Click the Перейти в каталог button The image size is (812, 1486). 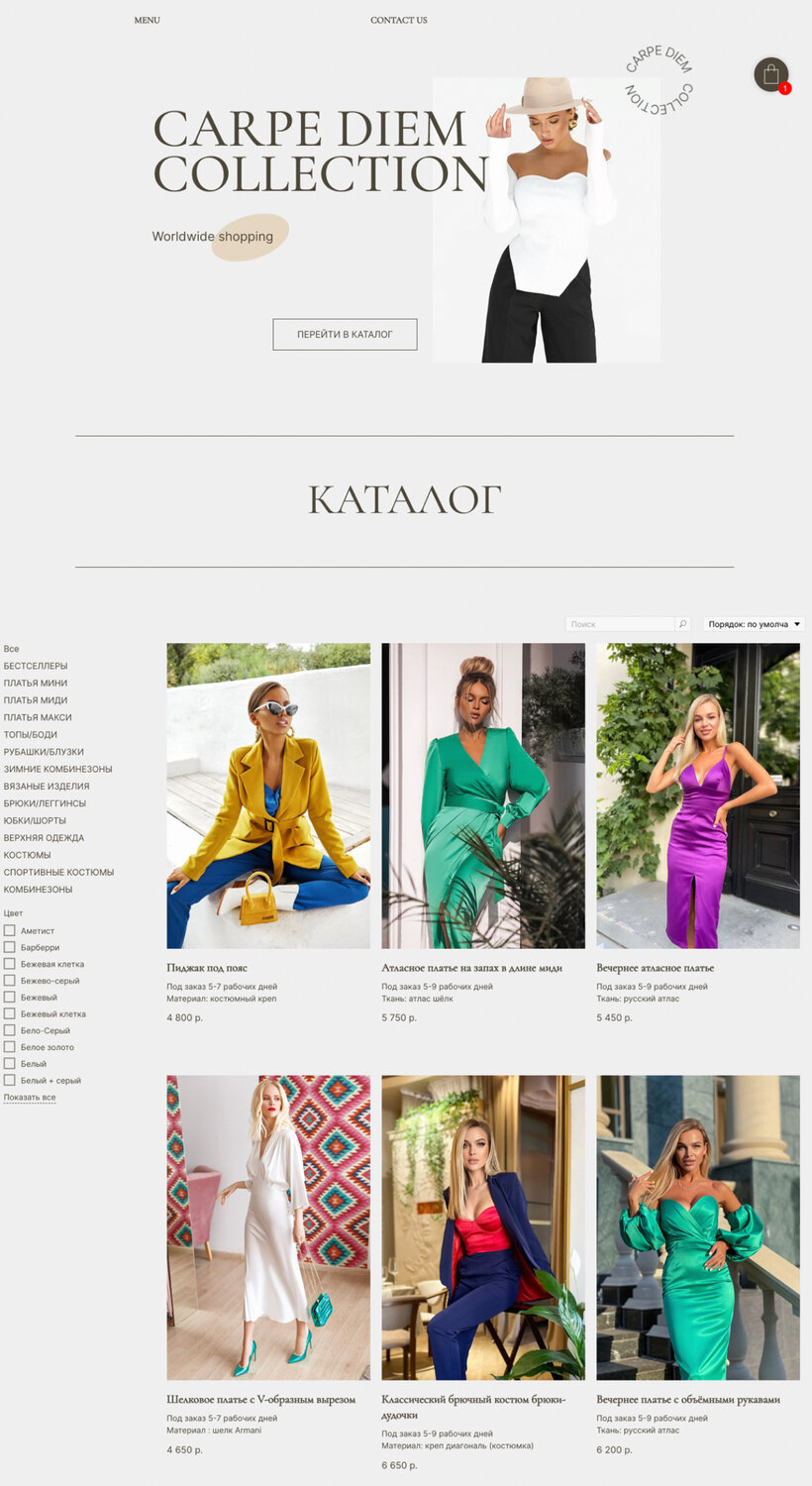345,334
